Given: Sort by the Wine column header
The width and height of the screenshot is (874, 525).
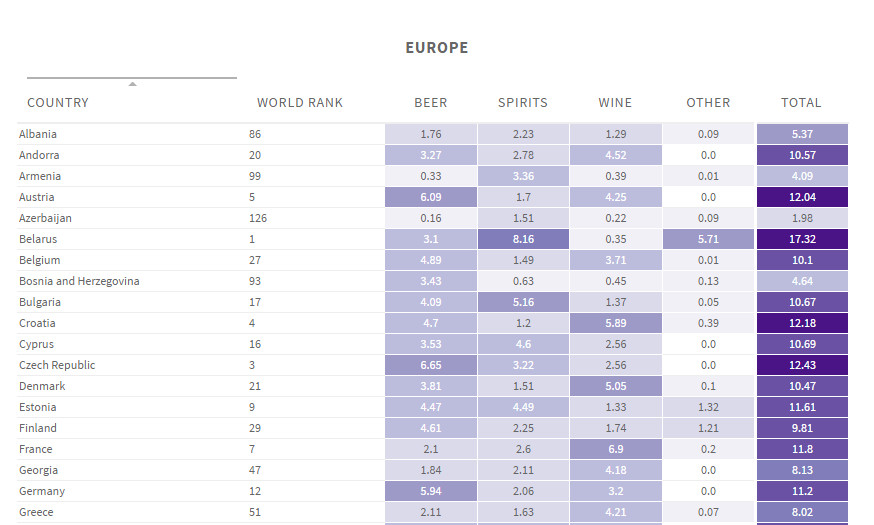Looking at the screenshot, I should click(x=615, y=103).
